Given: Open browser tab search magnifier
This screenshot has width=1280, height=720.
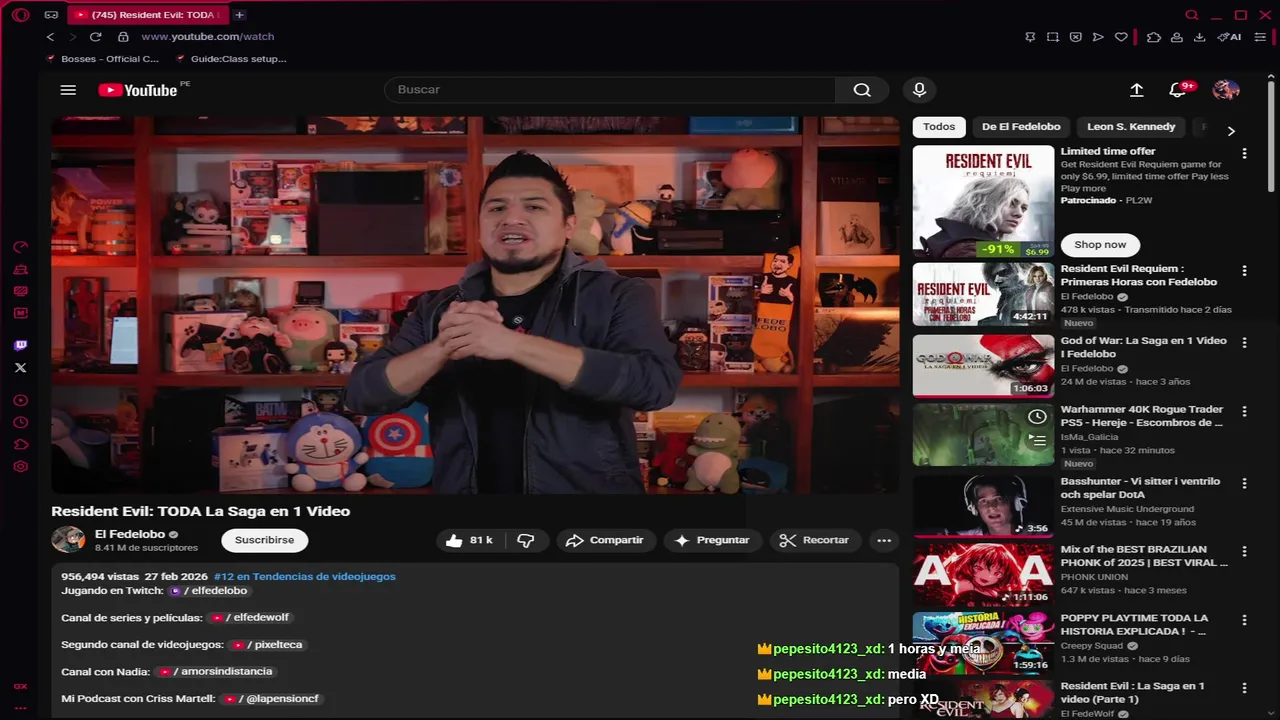Looking at the screenshot, I should pos(1191,15).
